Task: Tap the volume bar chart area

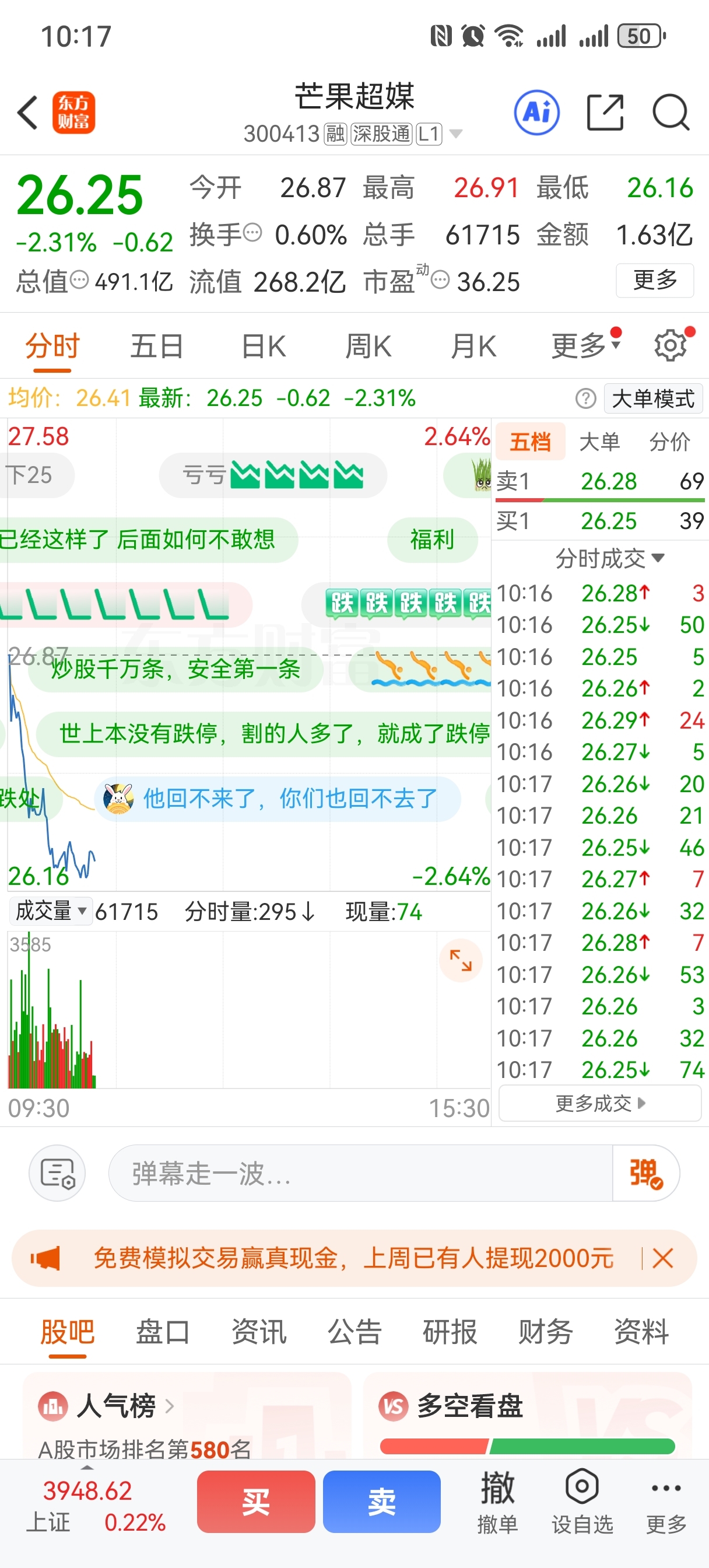Action: click(249, 1009)
